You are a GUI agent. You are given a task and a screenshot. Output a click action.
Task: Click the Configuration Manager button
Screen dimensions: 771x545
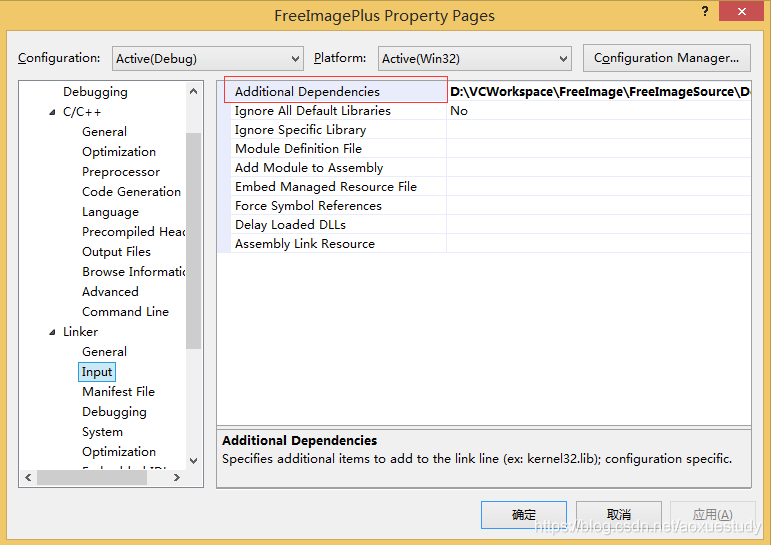pyautogui.click(x=666, y=58)
